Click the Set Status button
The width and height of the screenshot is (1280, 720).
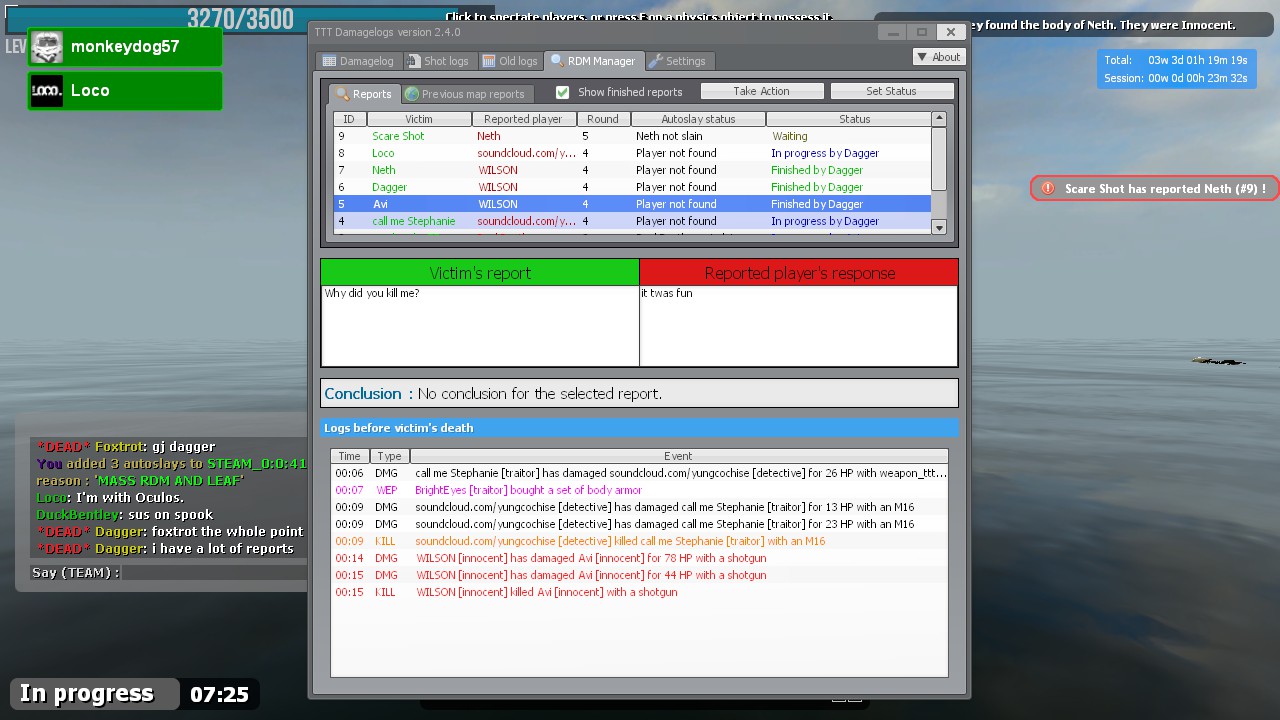point(891,91)
